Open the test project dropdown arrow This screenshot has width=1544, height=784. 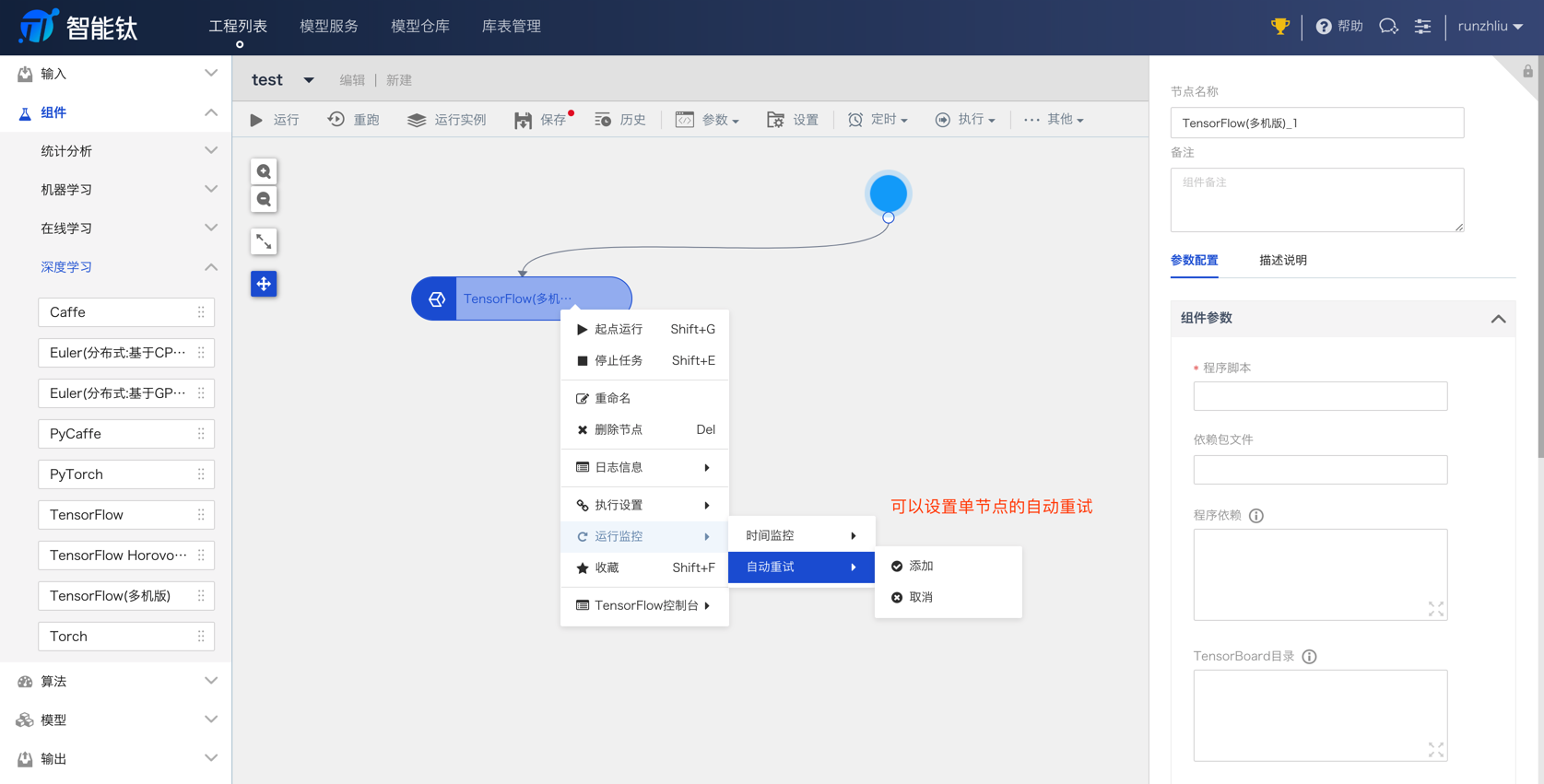(x=309, y=80)
